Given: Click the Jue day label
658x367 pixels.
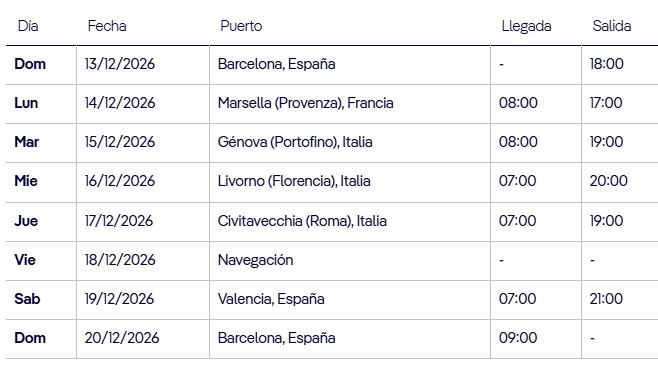Looking at the screenshot, I should 26,221.
